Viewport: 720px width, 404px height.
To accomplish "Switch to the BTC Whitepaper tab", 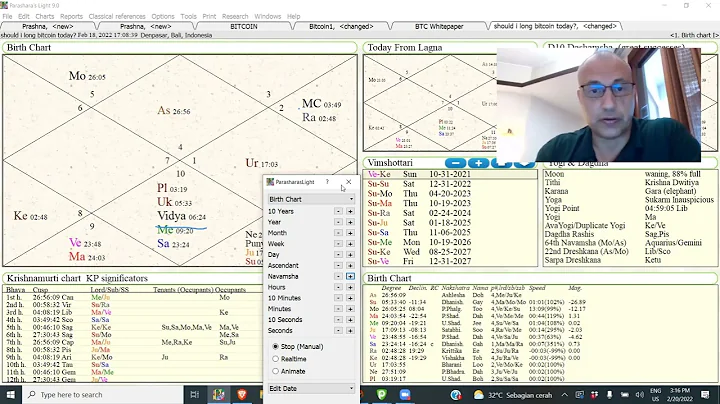I will tap(439, 27).
